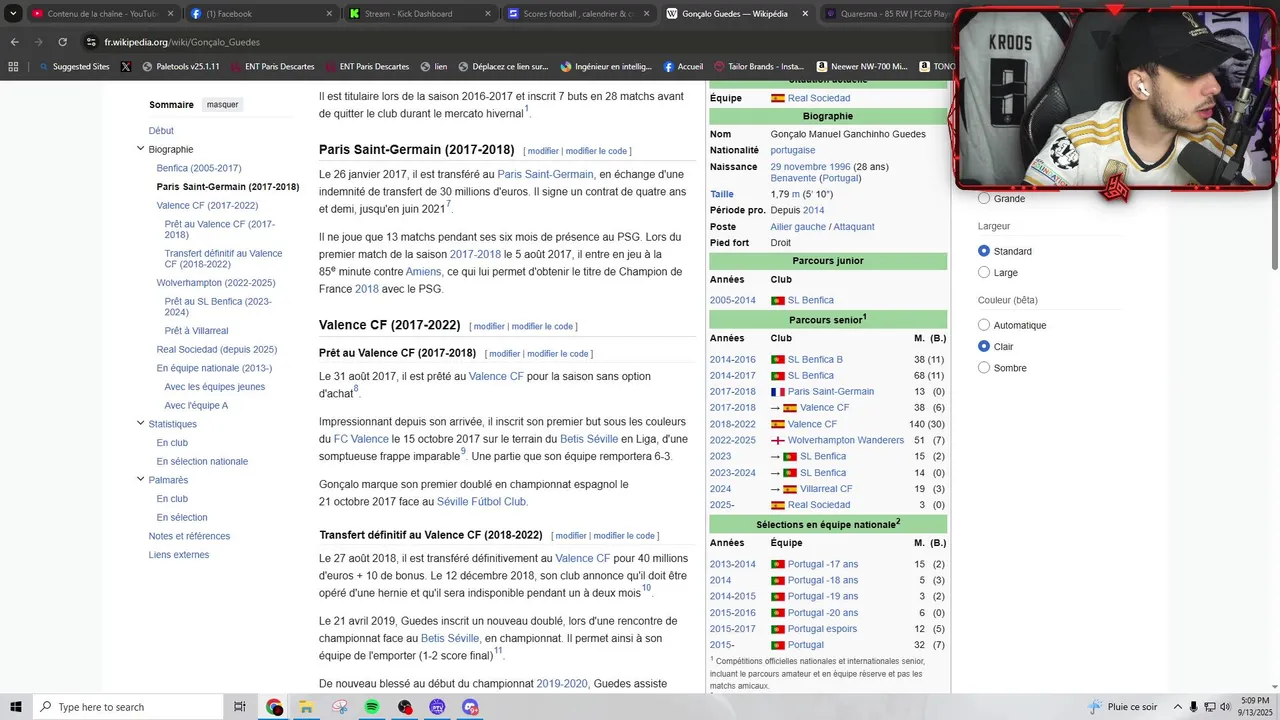Open Task View in the taskbar
The height and width of the screenshot is (720, 1280).
pos(240,707)
